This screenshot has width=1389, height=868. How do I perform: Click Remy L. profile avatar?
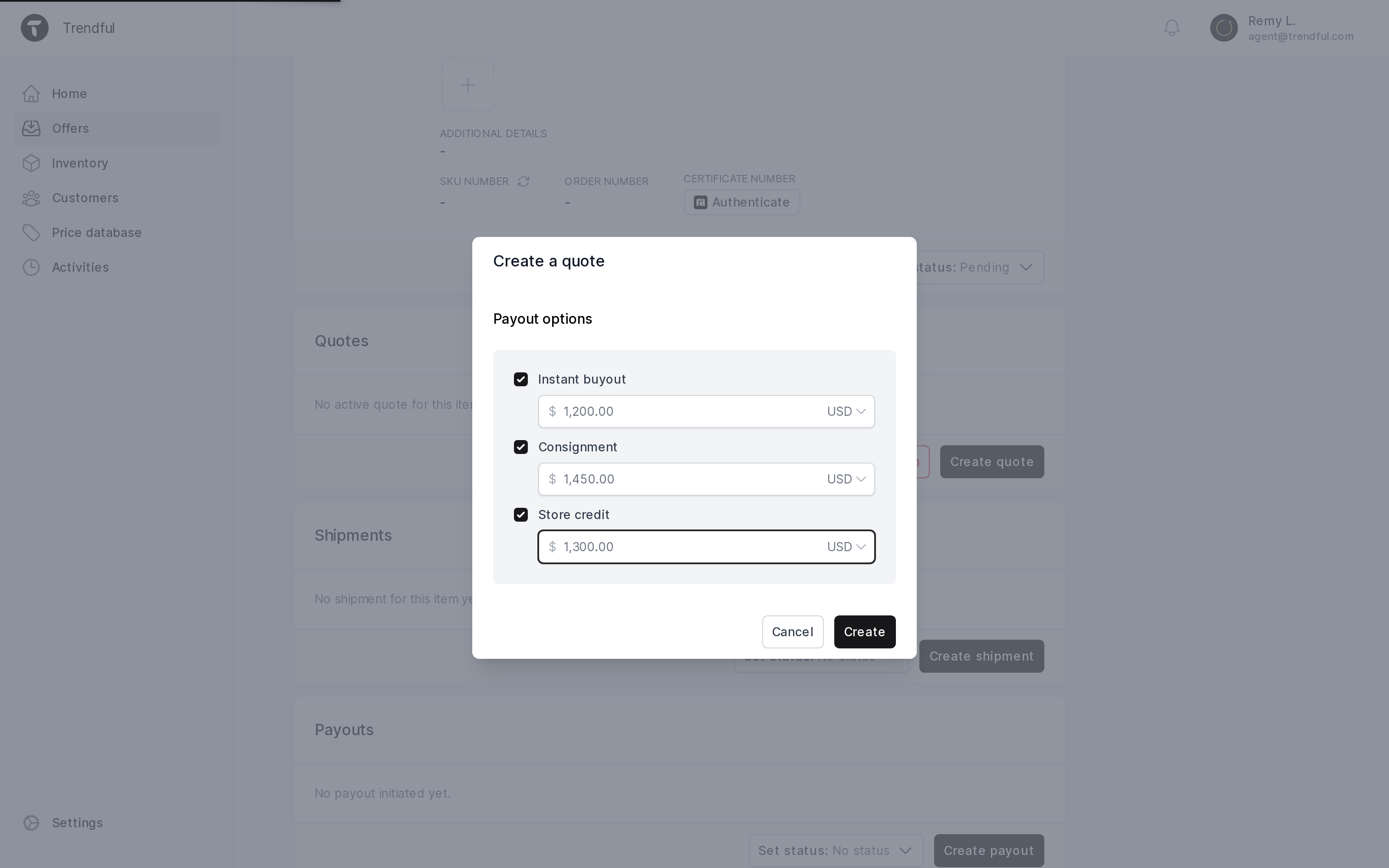1224,27
